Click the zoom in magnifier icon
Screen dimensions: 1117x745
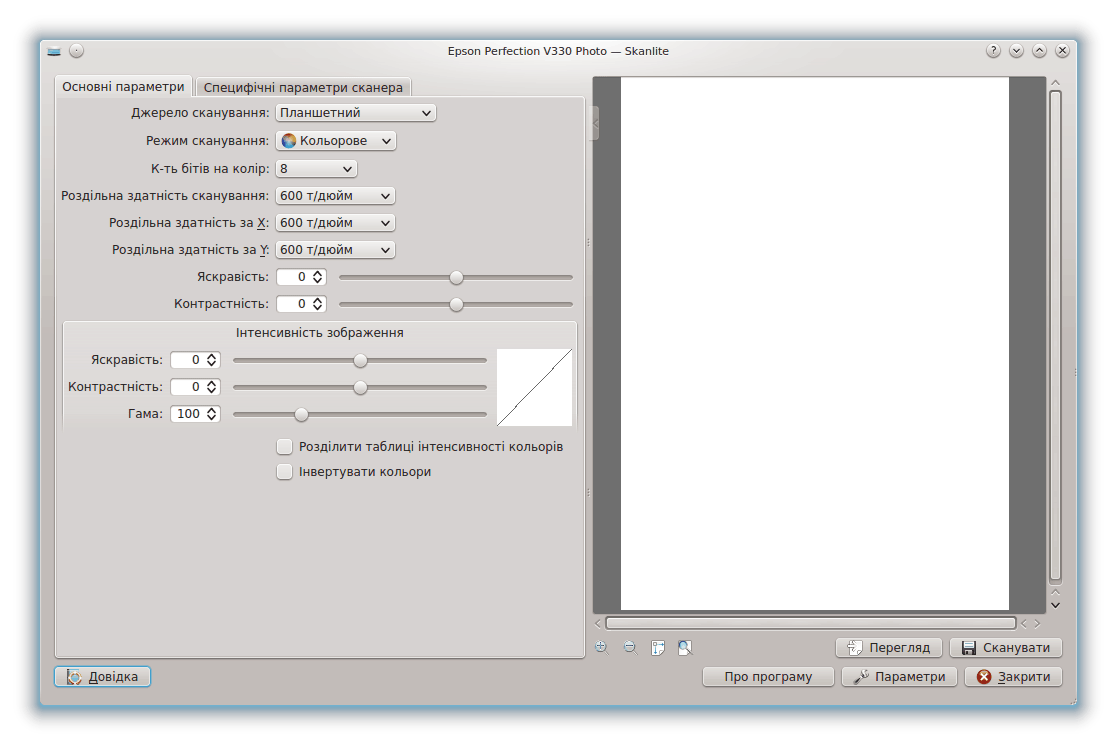click(601, 647)
